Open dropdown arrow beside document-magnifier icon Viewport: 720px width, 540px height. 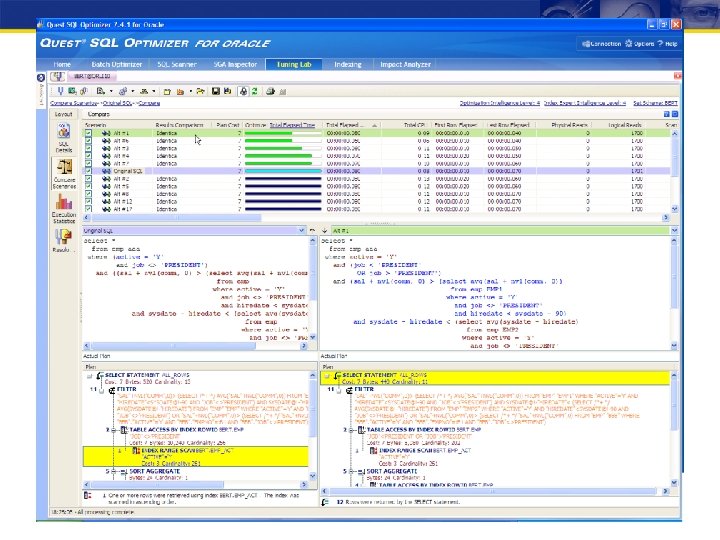click(x=111, y=91)
